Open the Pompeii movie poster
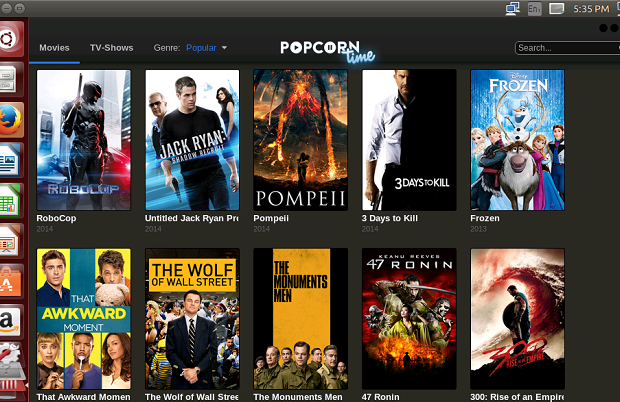The image size is (620, 402). [x=301, y=140]
